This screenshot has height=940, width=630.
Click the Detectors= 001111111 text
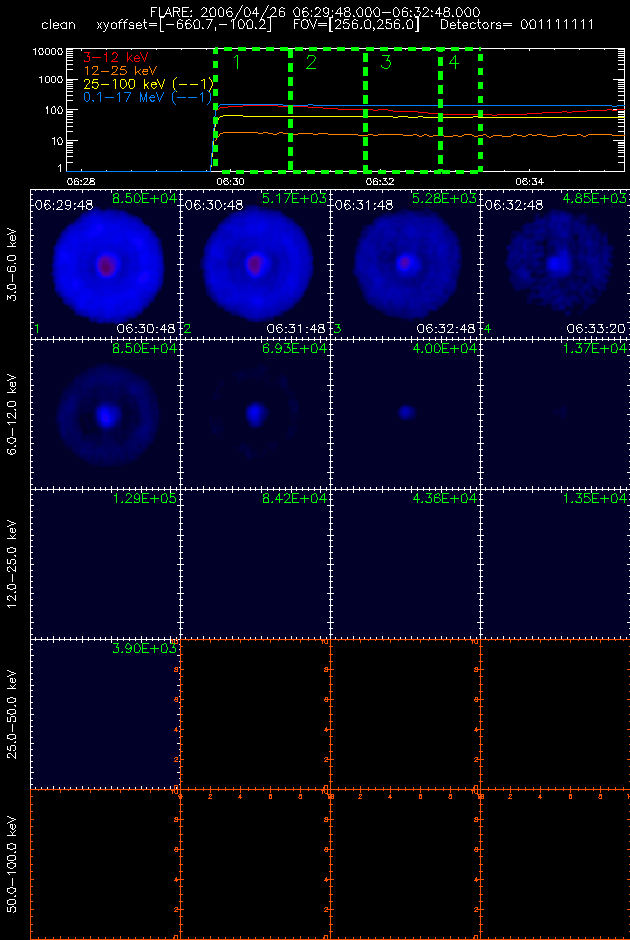point(517,26)
